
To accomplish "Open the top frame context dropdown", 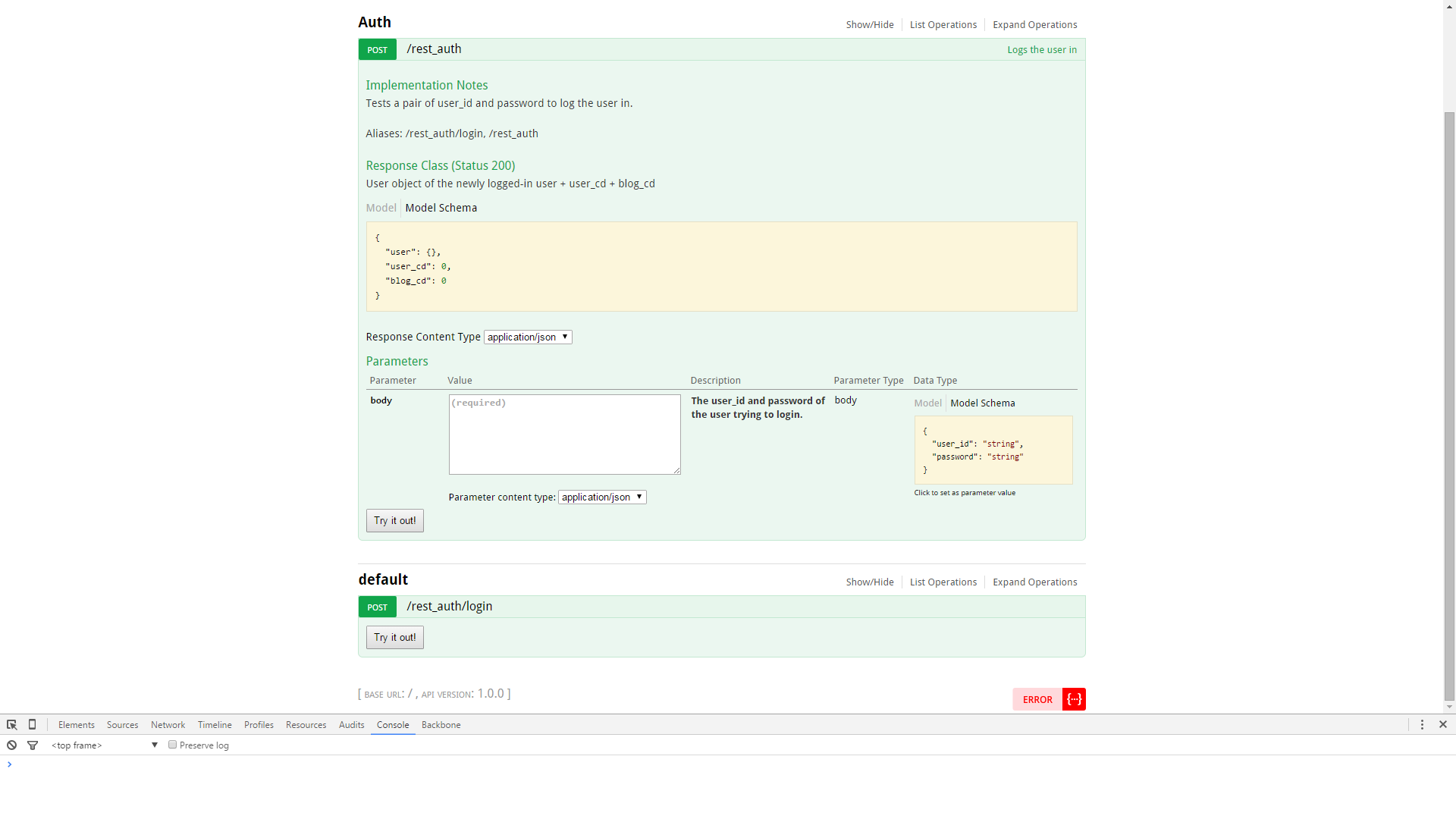I will [104, 745].
